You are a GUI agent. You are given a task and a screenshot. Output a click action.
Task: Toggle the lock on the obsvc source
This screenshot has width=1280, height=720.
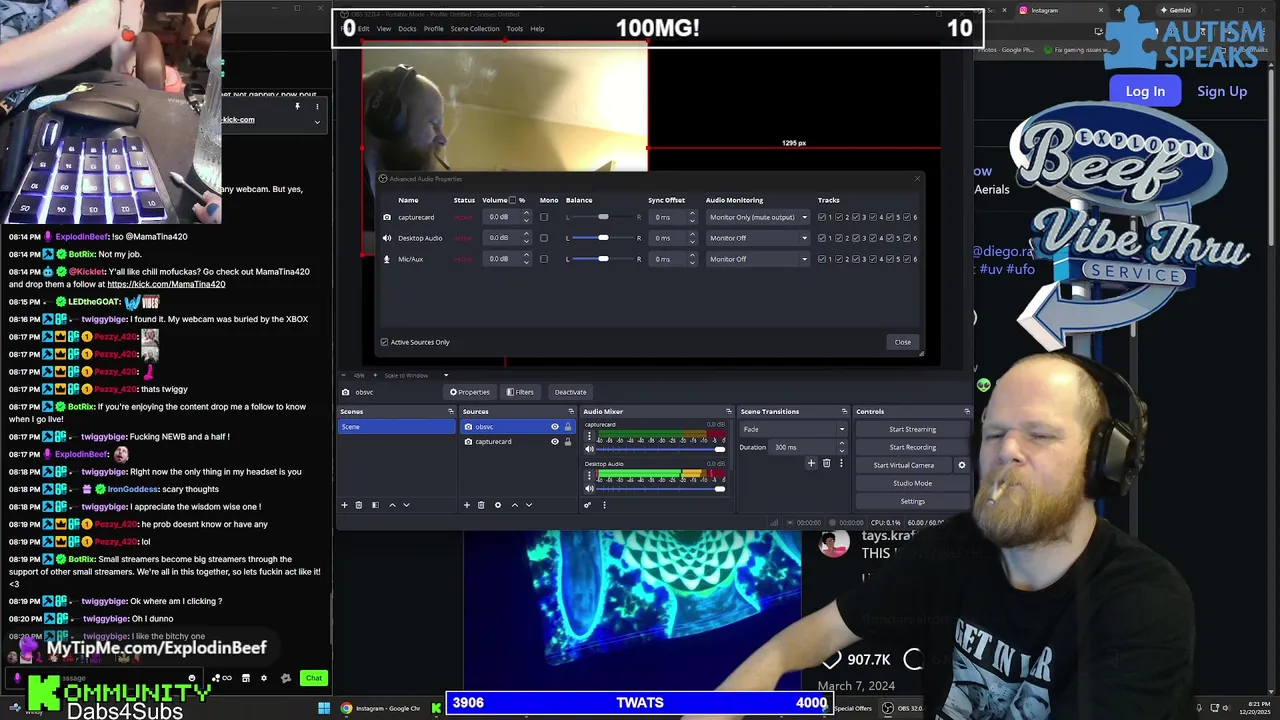(568, 427)
